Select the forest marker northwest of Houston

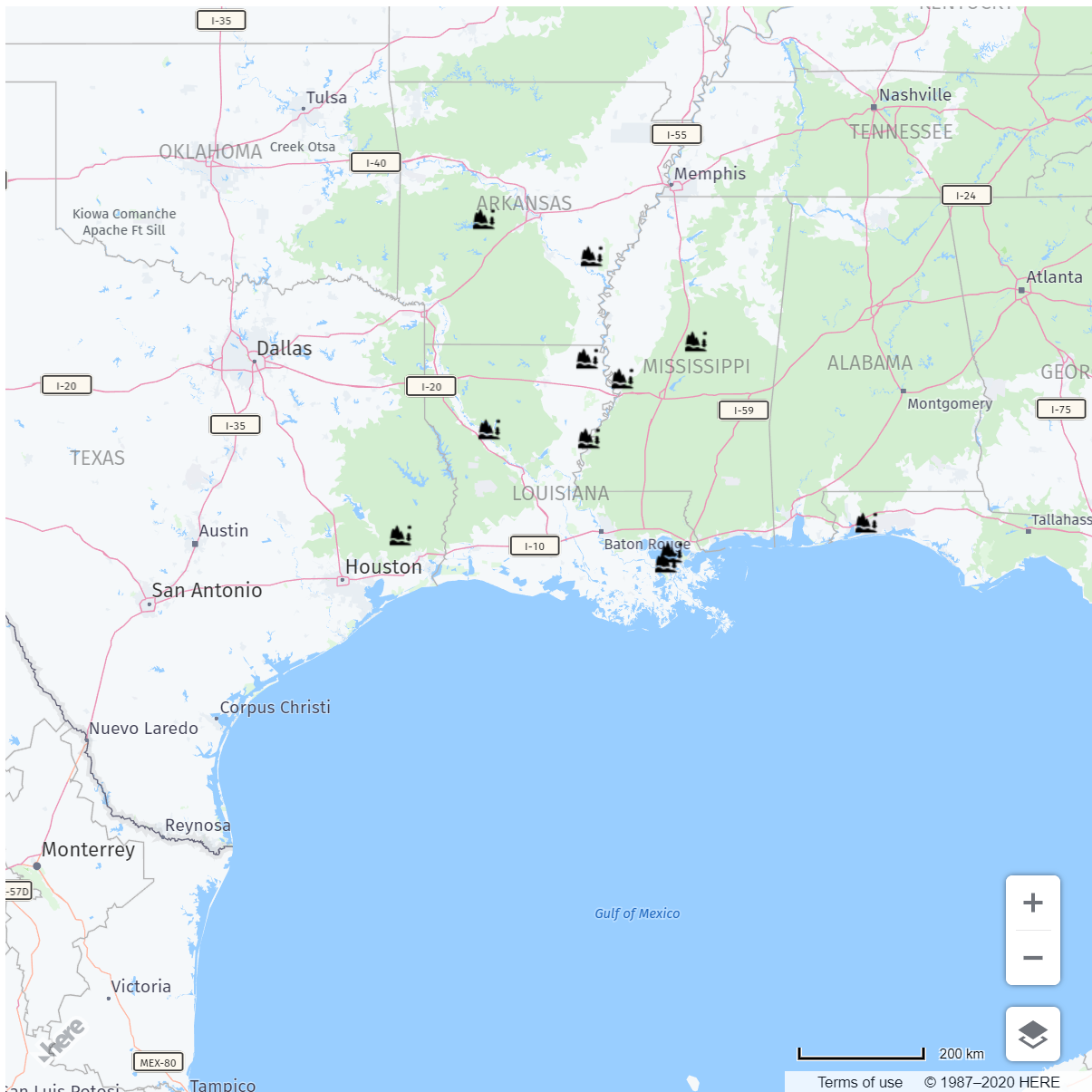coord(401,536)
